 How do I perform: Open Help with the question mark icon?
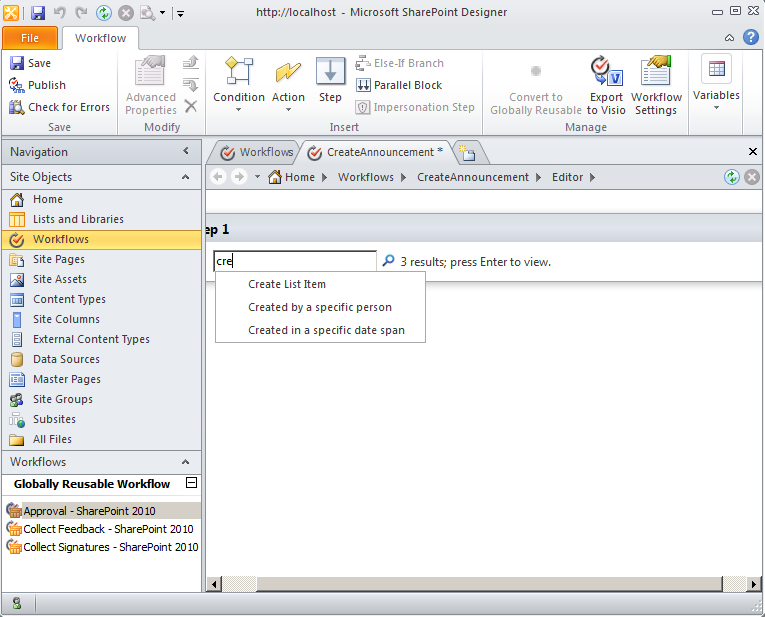click(x=751, y=37)
